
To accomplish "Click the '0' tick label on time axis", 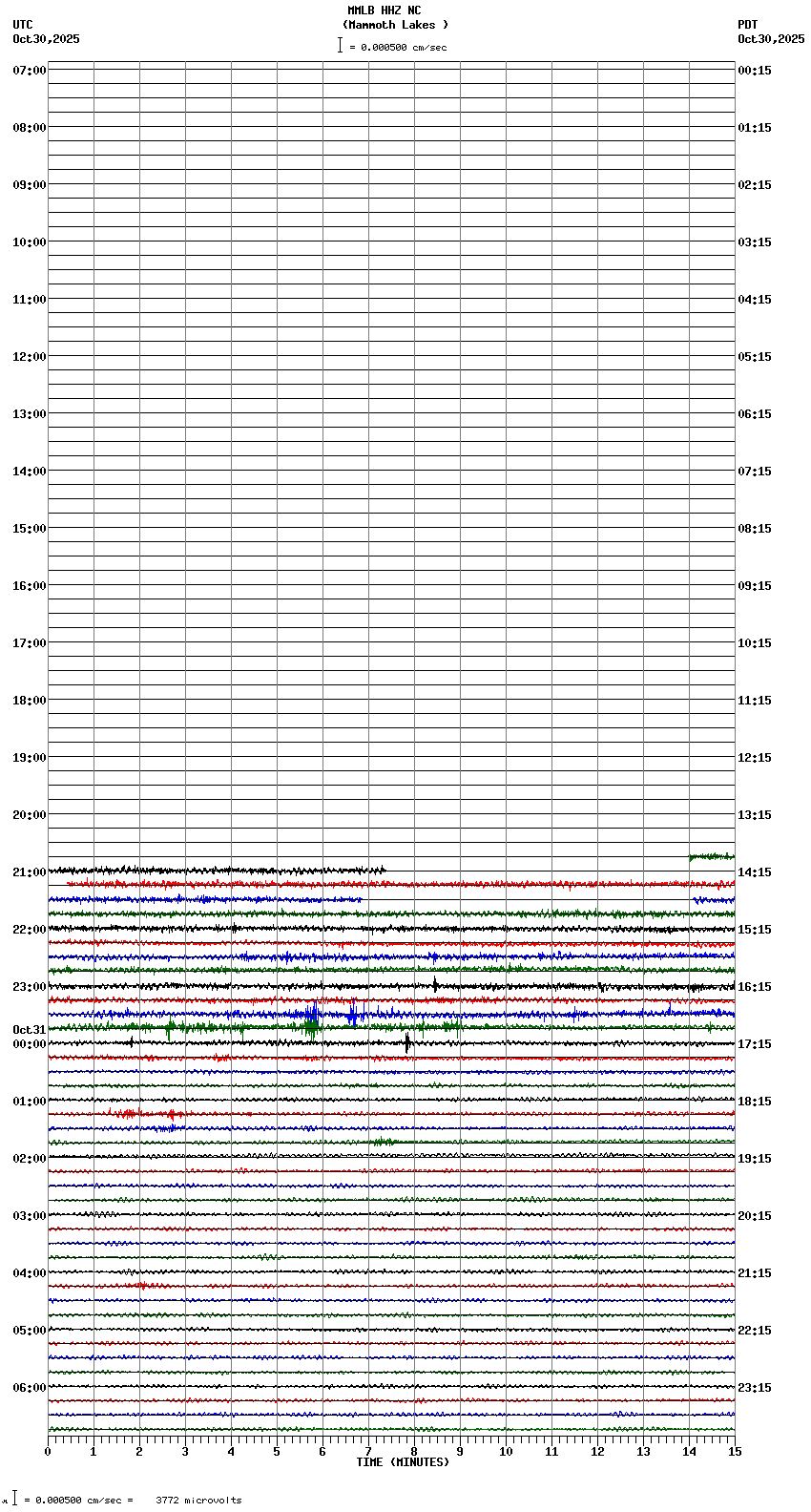I will tap(48, 1452).
